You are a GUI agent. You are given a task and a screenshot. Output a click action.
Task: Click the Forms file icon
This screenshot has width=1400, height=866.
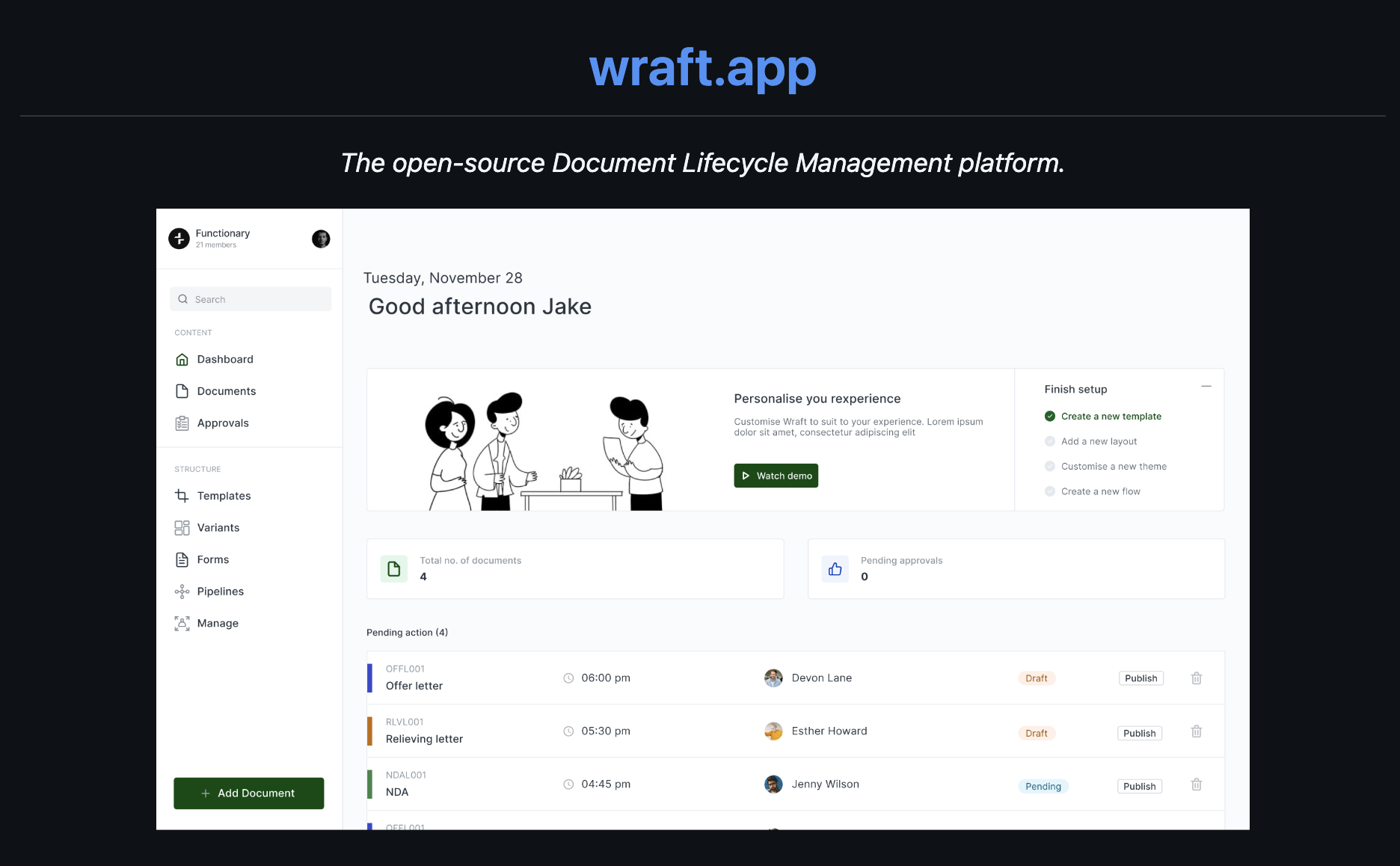(182, 559)
